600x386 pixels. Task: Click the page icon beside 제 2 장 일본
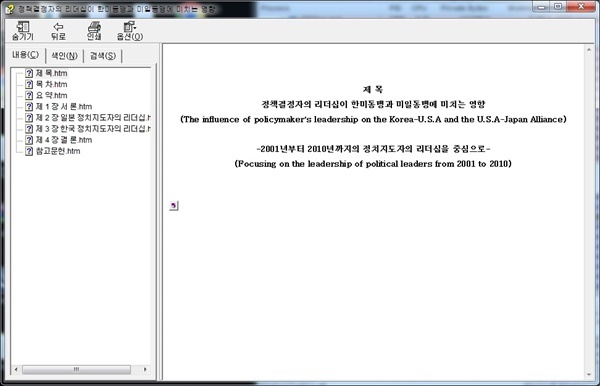click(29, 117)
